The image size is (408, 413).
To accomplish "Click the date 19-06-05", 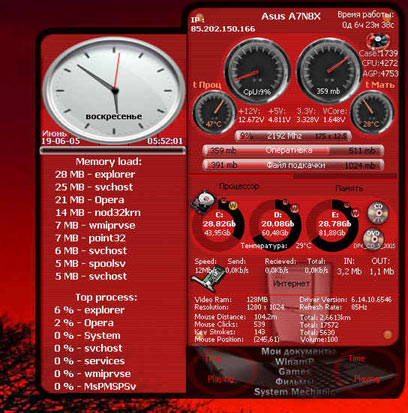I will point(61,141).
